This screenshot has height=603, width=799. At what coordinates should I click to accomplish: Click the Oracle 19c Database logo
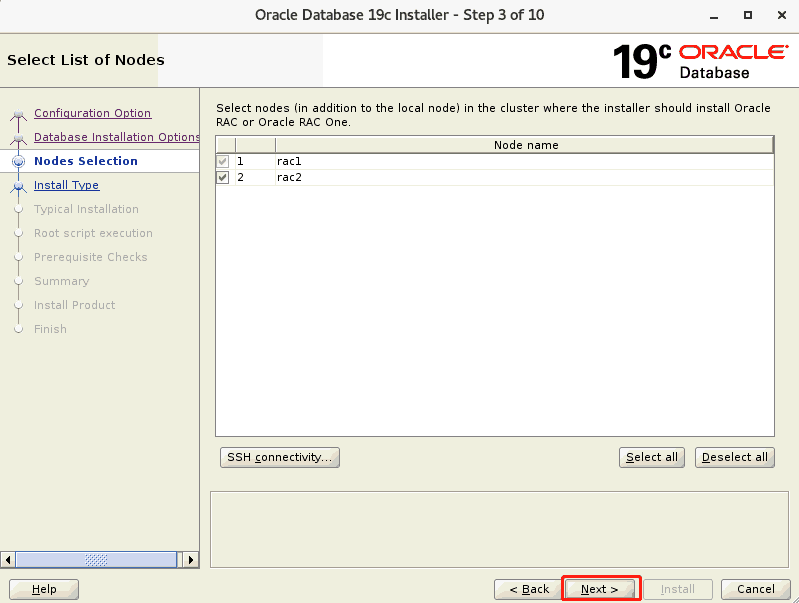tap(700, 61)
